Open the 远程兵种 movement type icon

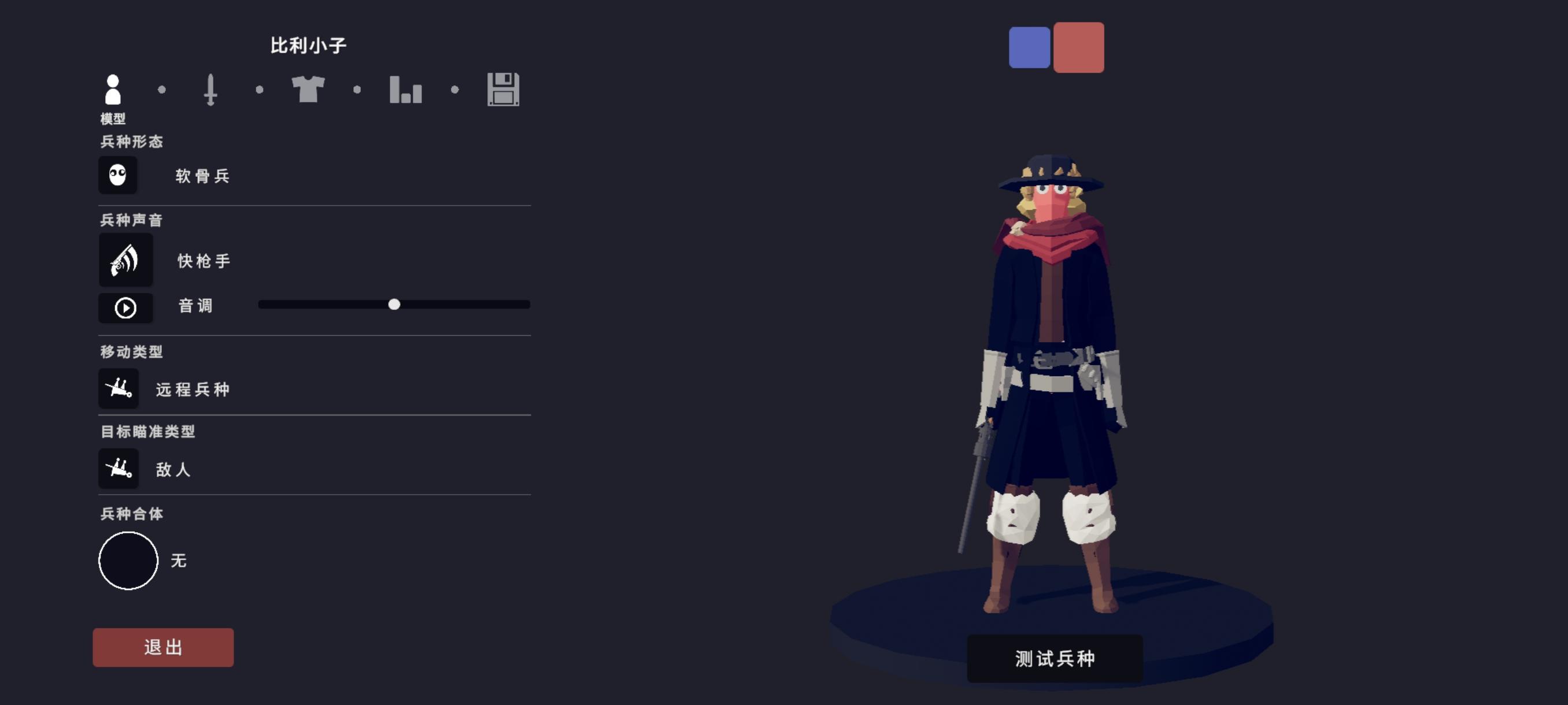(118, 388)
